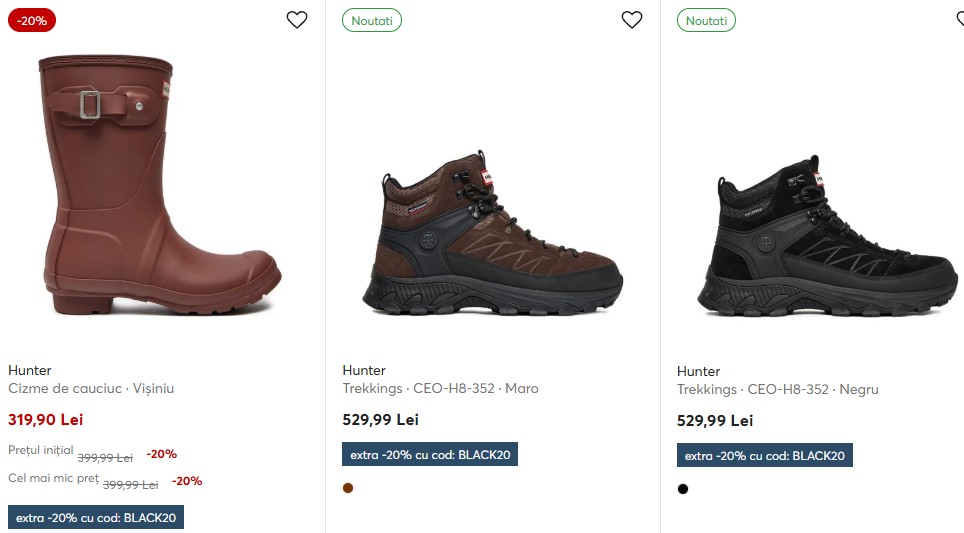This screenshot has height=533, width=964.
Task: Click Hunter brand name above Trekkings Negru
Action: point(698,371)
